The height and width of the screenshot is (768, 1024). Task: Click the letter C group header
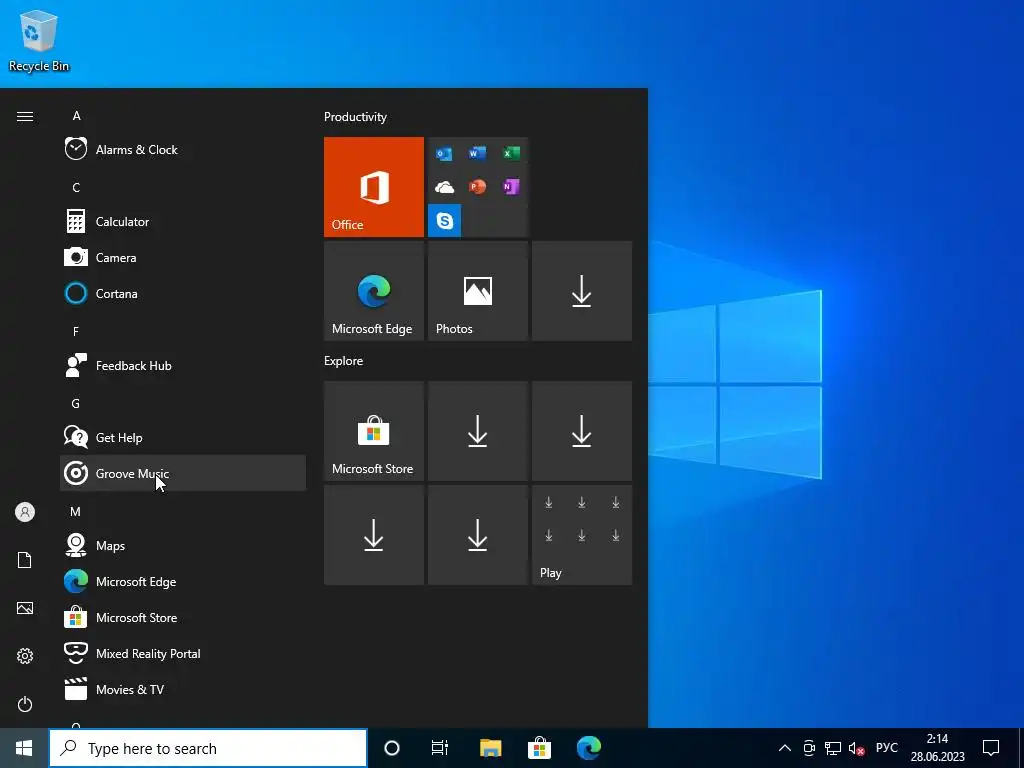point(76,187)
